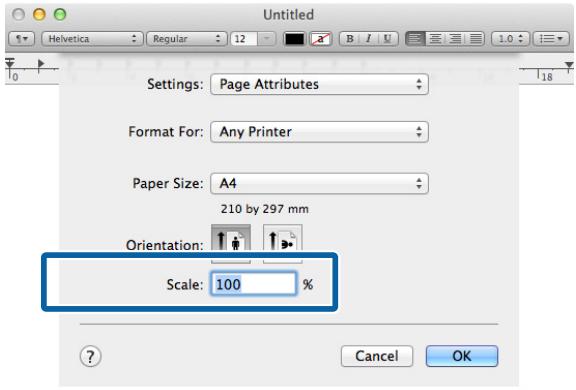Image resolution: width=576 pixels, height=390 pixels.
Task: Open the Helvetica font family dropdown
Action: (92, 39)
